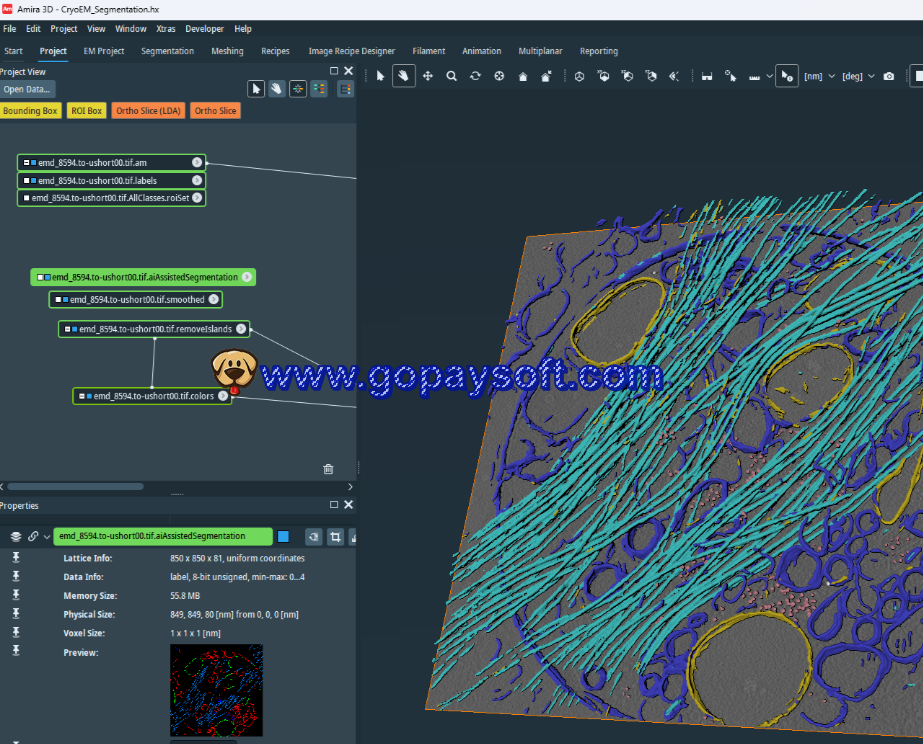Toggle visibility square on the smoothed module

tap(58, 300)
